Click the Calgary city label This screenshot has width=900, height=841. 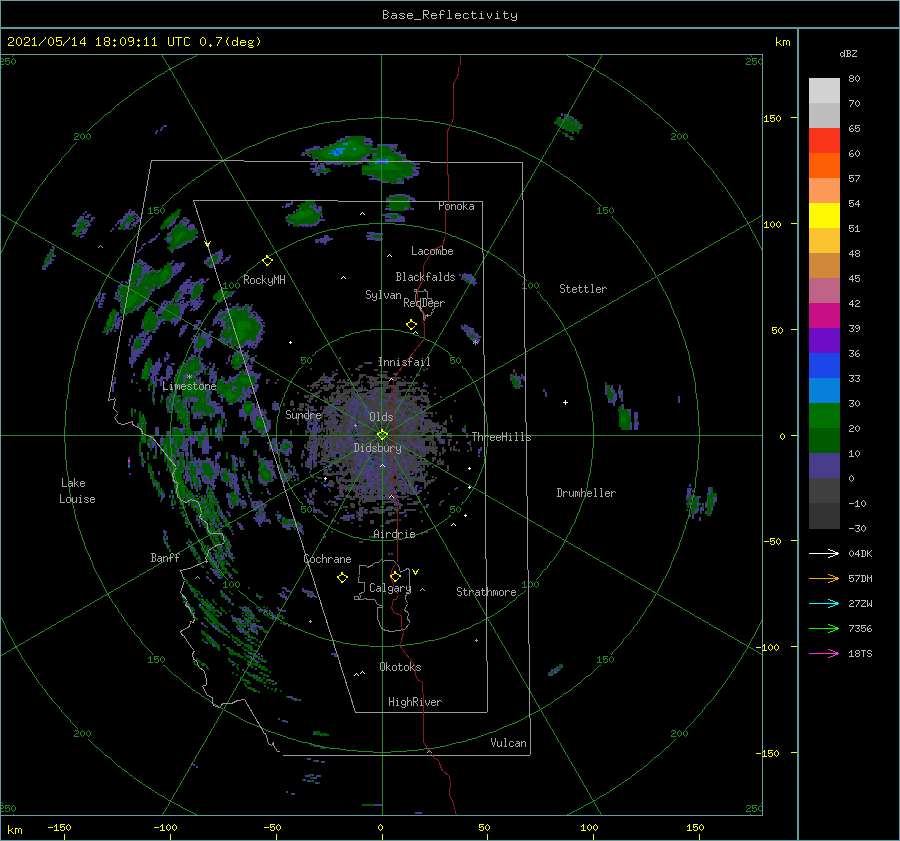click(x=390, y=588)
